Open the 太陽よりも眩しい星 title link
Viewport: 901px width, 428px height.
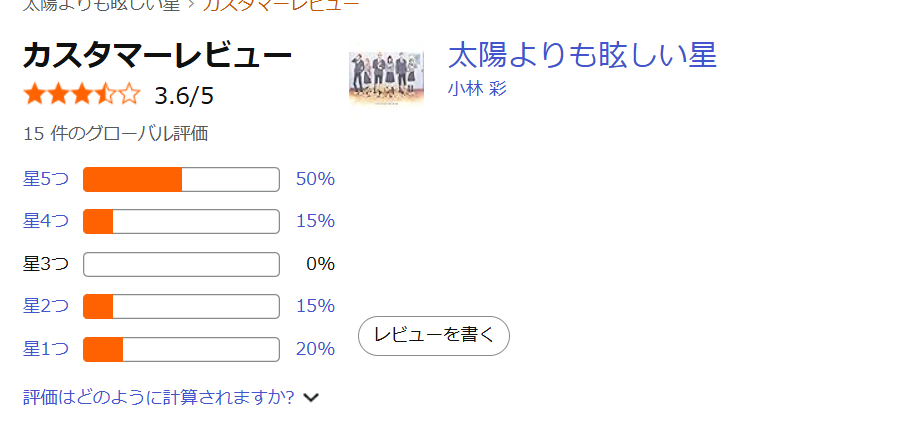pyautogui.click(x=582, y=54)
